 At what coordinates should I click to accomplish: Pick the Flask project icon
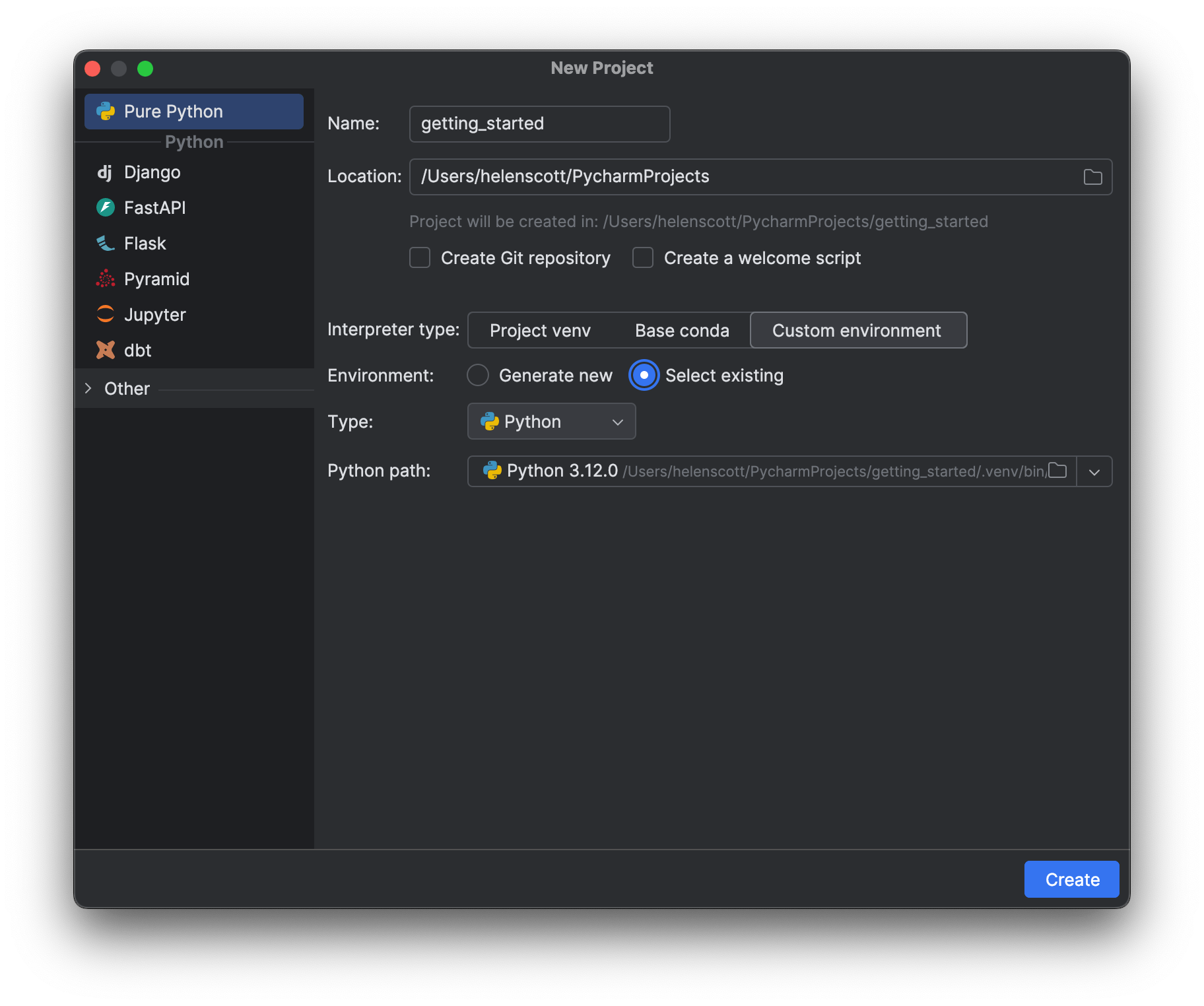(x=106, y=244)
